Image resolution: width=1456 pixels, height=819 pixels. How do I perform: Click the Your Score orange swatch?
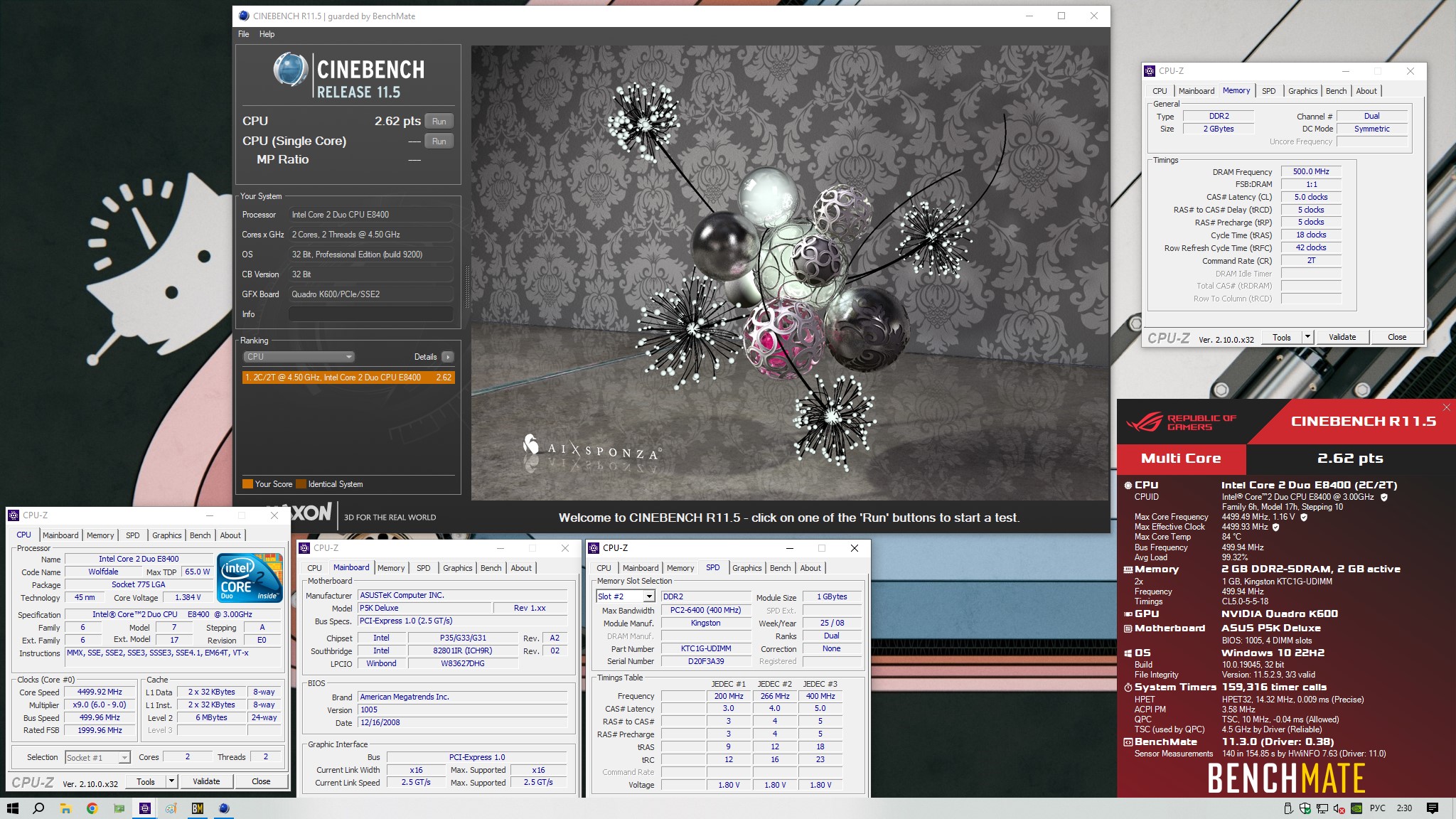[x=247, y=484]
